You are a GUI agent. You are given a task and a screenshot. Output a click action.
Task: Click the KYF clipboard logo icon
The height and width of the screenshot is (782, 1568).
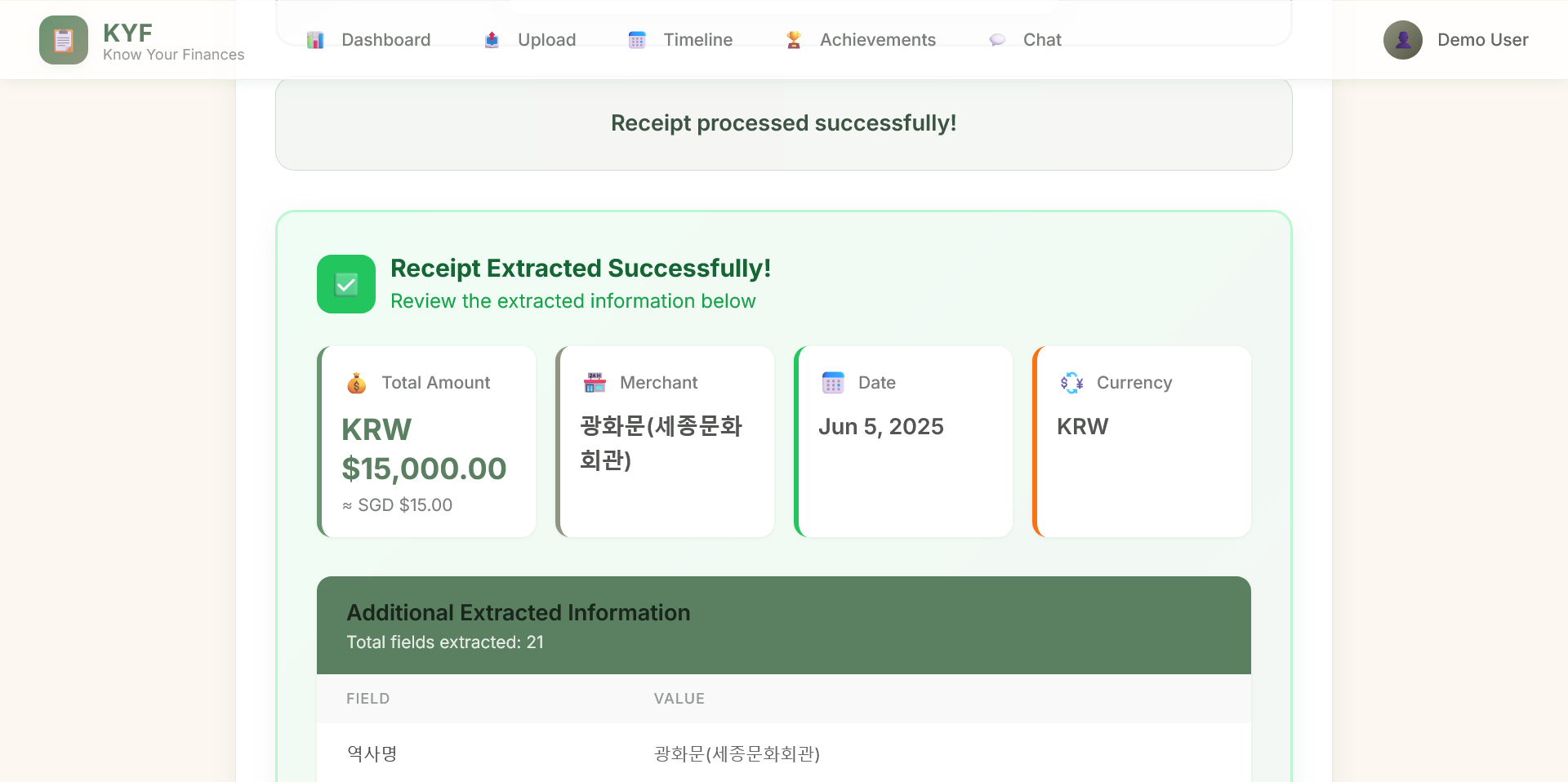pos(63,39)
